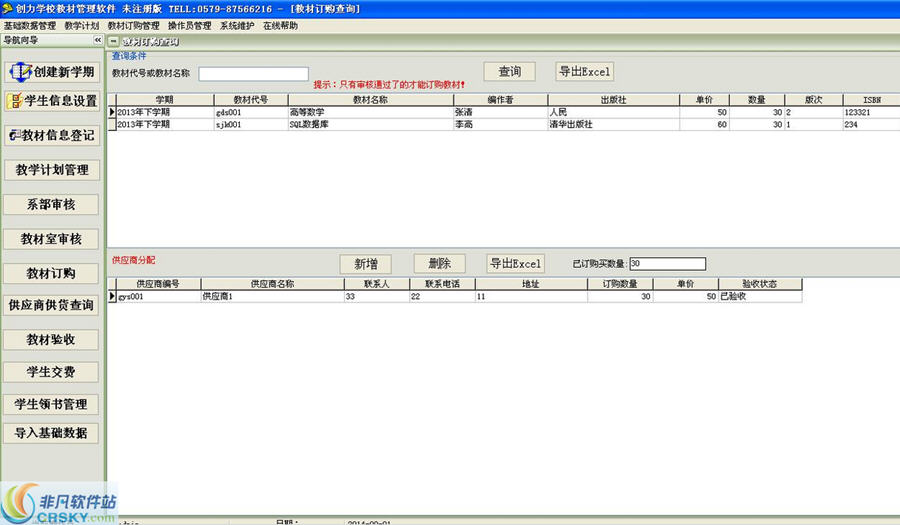The width and height of the screenshot is (900, 525).
Task: Open 教材信息登记 in the navigation
Action: click(x=52, y=135)
